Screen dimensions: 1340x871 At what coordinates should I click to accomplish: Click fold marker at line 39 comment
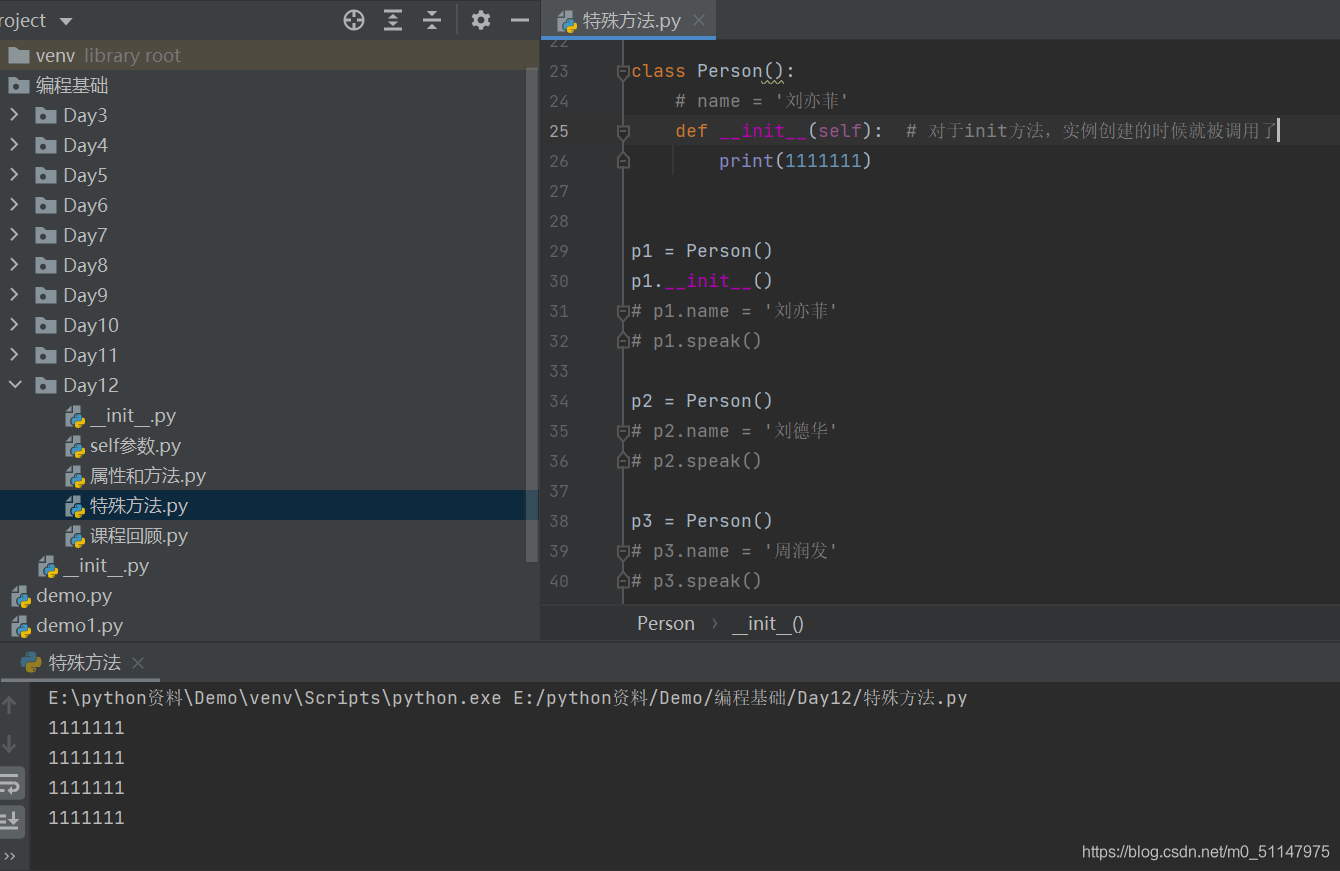point(623,551)
